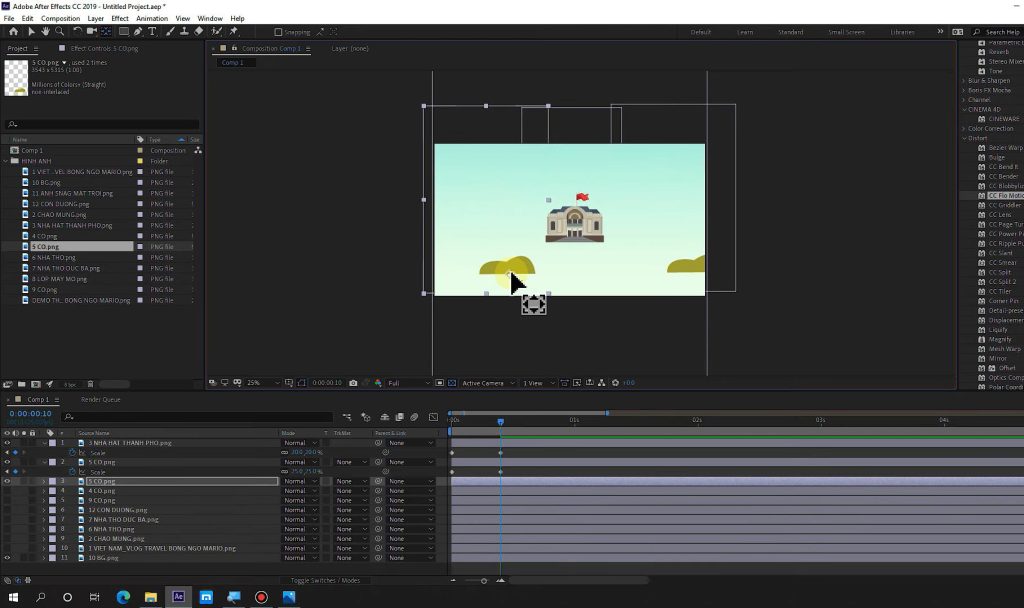Take a snapshot of the composition
The width and height of the screenshot is (1024, 608).
tap(353, 382)
